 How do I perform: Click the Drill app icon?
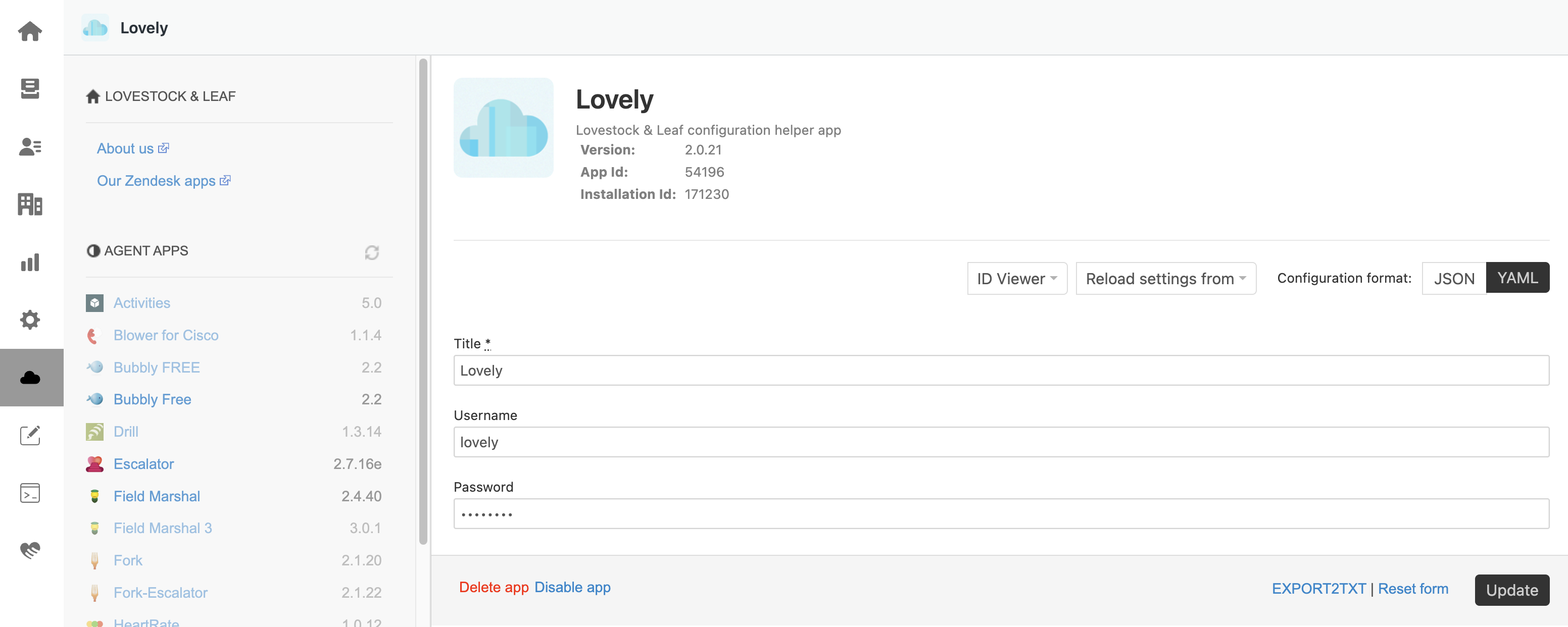(94, 432)
